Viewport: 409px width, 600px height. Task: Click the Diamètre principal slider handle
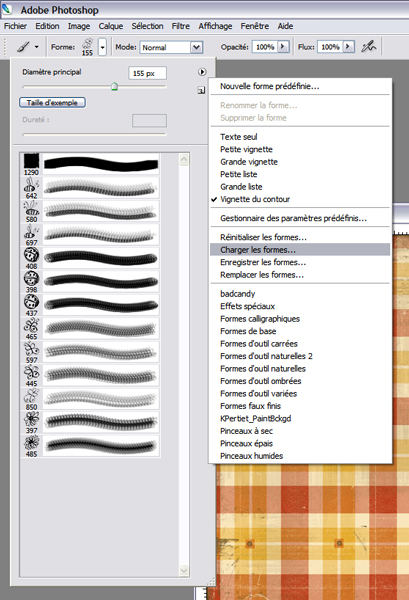coord(114,86)
